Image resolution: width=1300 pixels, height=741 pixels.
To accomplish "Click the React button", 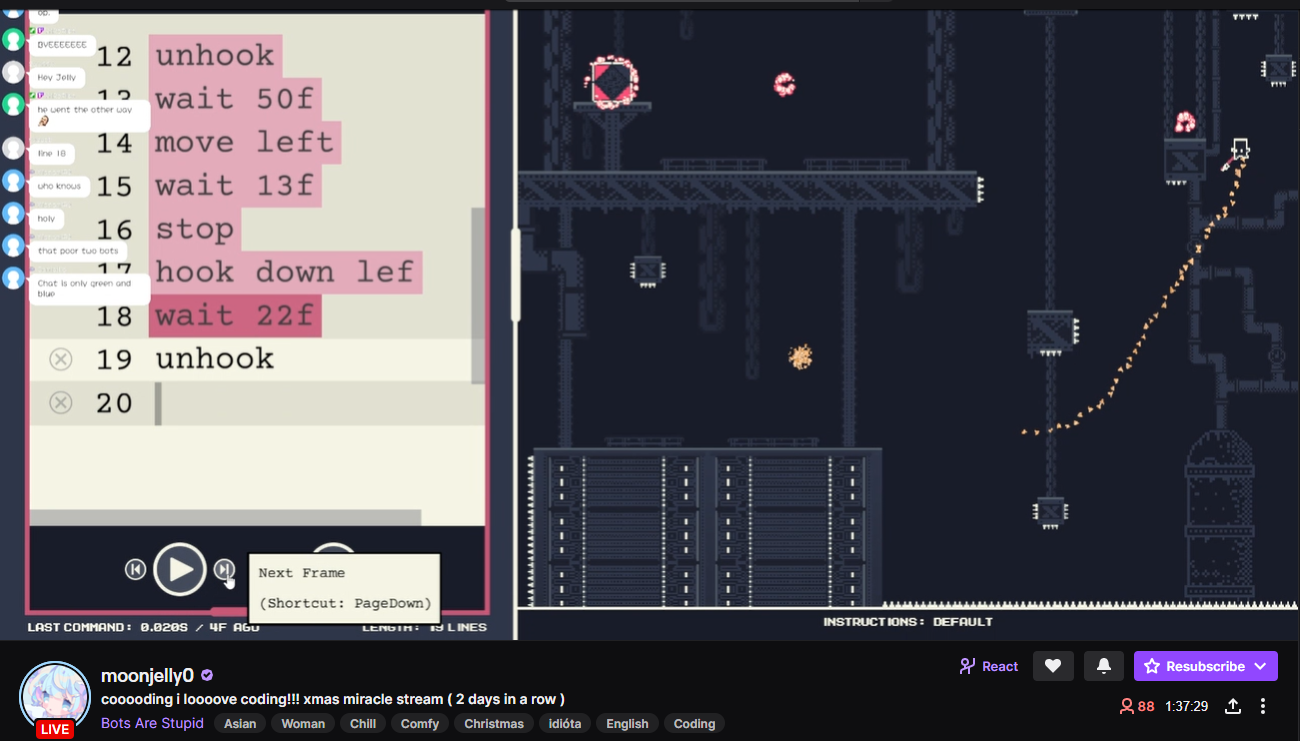I will tap(989, 666).
